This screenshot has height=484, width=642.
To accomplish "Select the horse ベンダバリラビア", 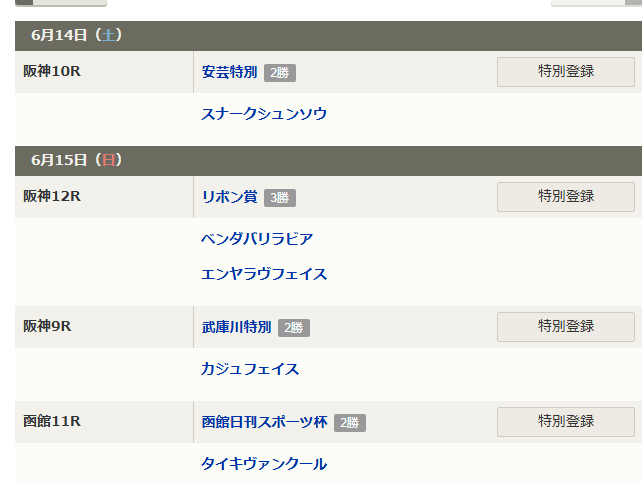I will click(257, 239).
